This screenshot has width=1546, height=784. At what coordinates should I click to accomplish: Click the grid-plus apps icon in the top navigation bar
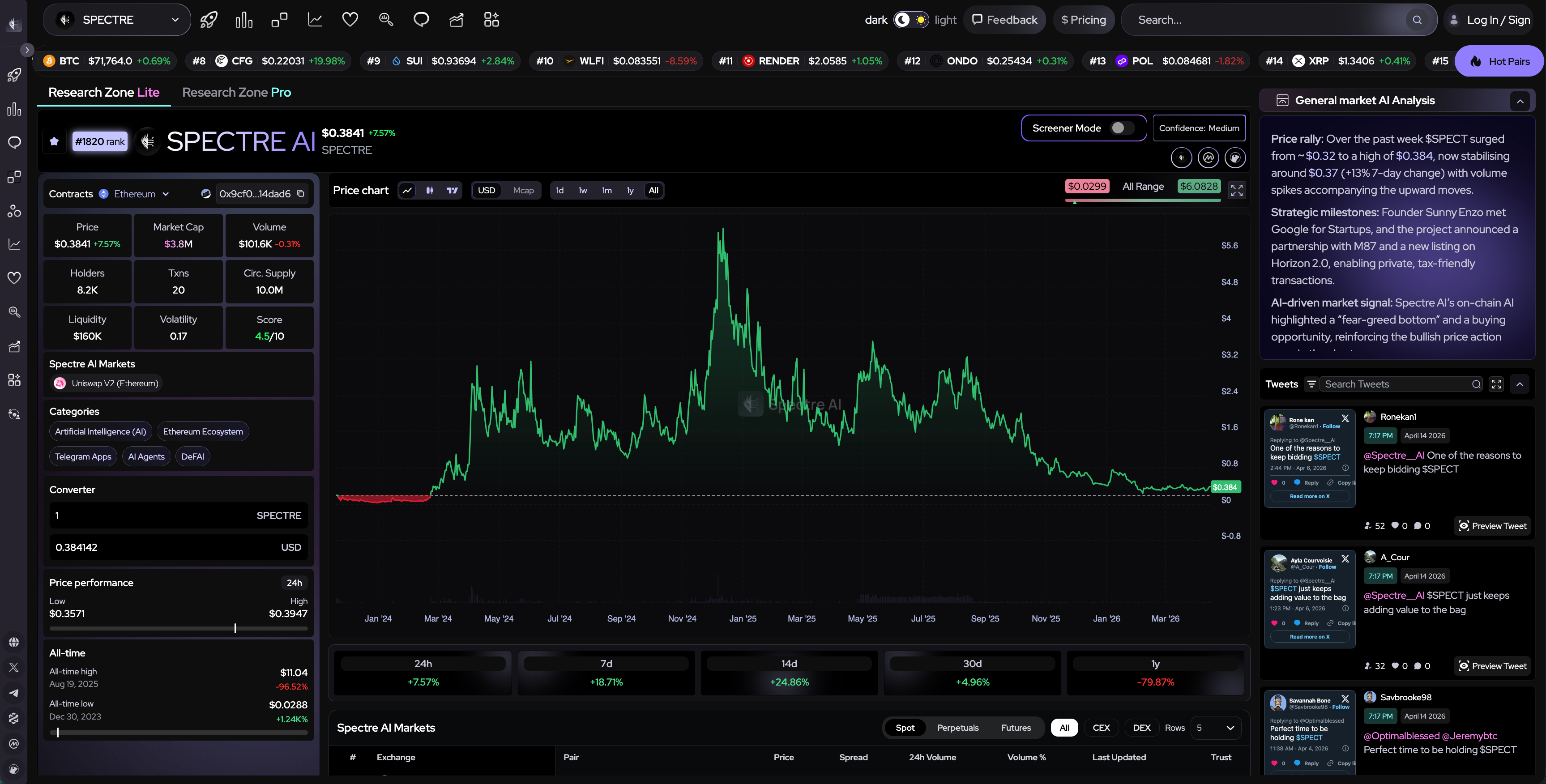coord(491,20)
